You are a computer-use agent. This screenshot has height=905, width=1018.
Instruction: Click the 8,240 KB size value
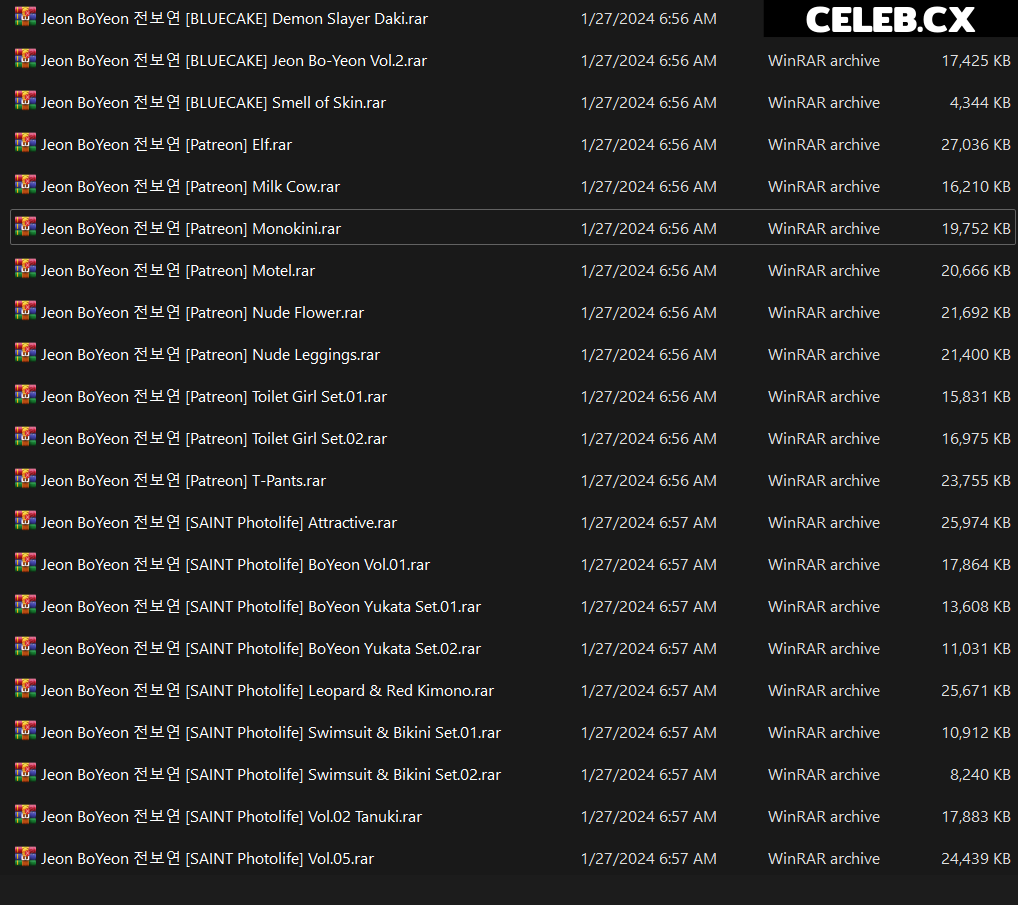click(x=980, y=775)
